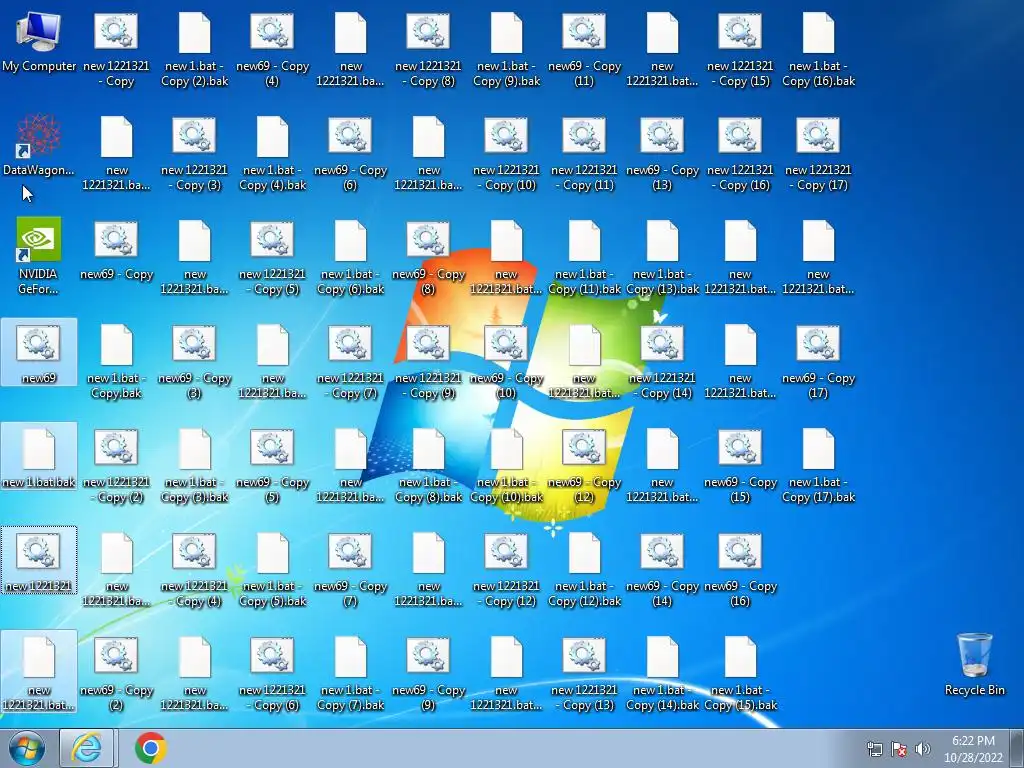Open the Action Center flag icon
Screen dimensions: 1024x768
(x=899, y=749)
